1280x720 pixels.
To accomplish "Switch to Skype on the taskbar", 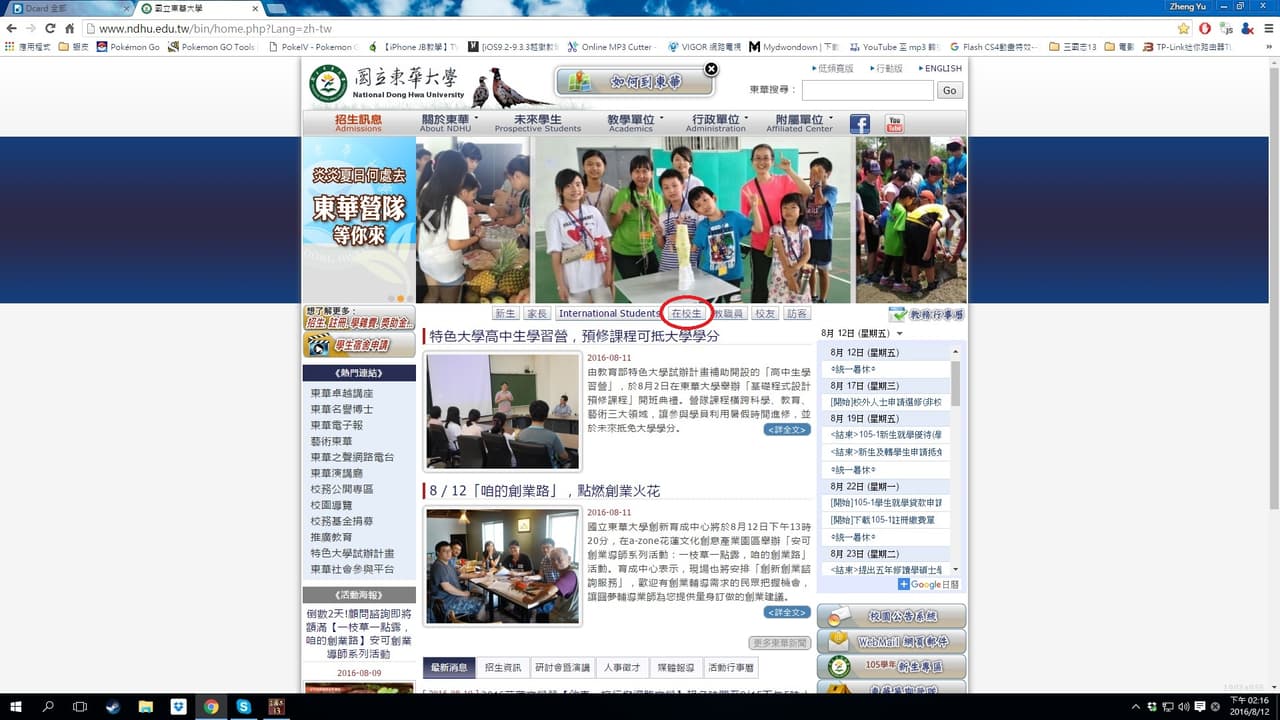I will [x=243, y=706].
